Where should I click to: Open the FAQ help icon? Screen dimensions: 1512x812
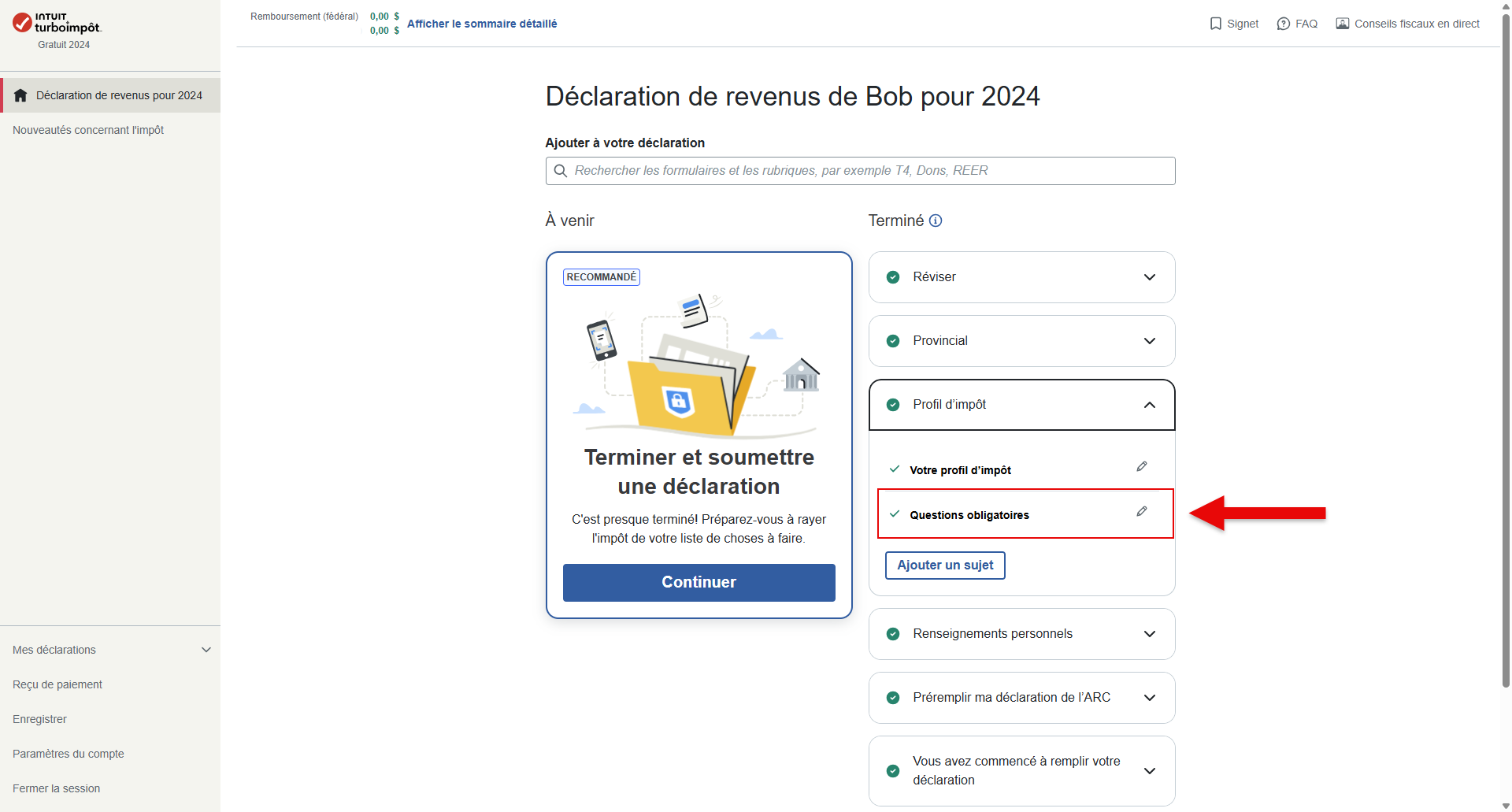click(x=1284, y=24)
